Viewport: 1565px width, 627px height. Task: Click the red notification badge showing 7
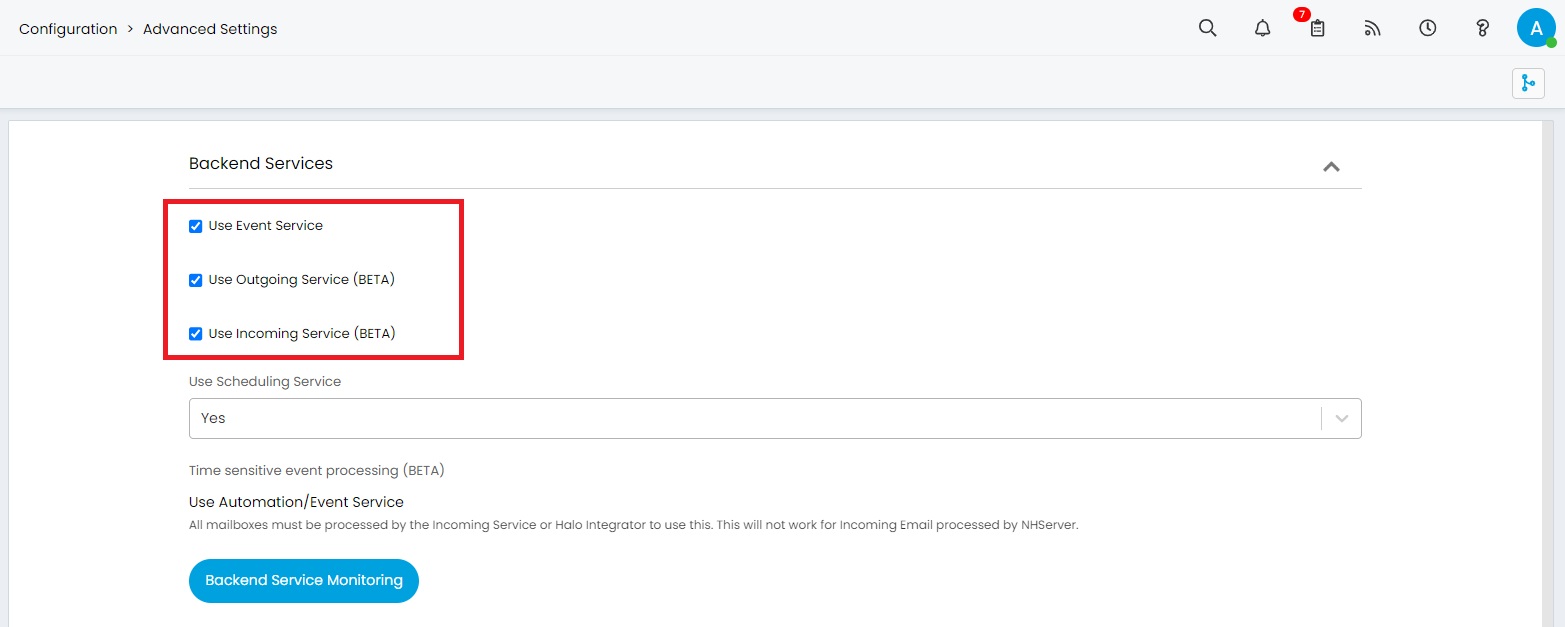pos(1301,14)
